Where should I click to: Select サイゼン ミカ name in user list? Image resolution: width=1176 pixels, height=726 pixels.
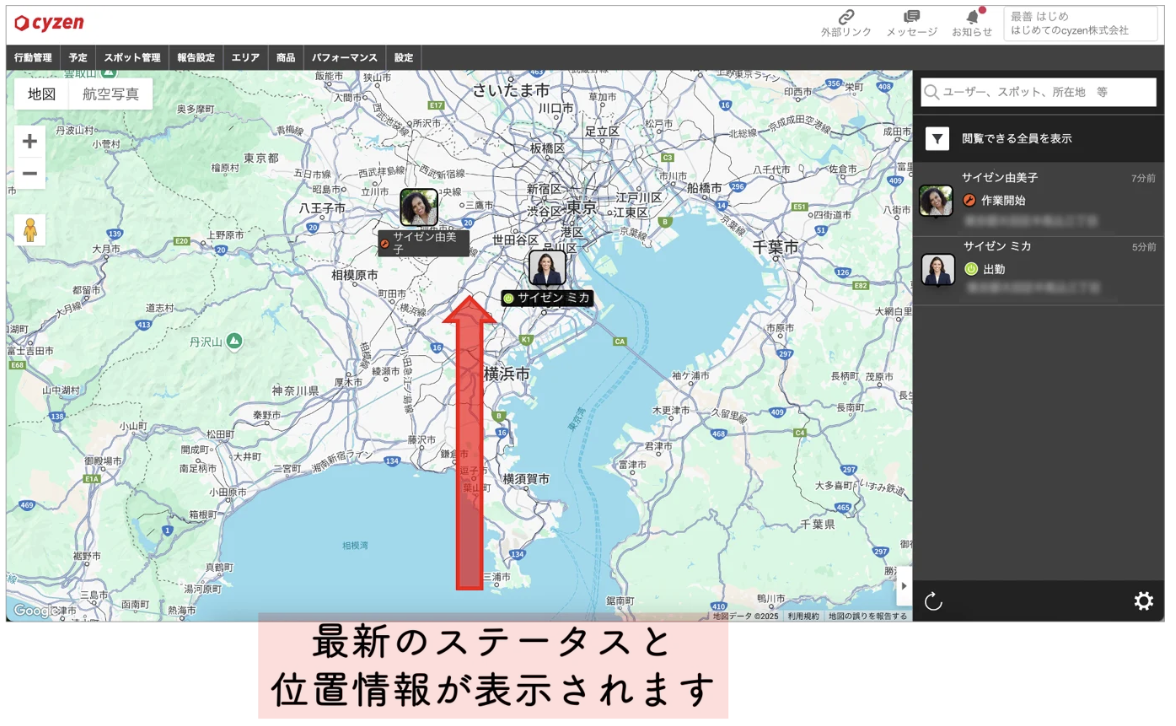(998, 246)
